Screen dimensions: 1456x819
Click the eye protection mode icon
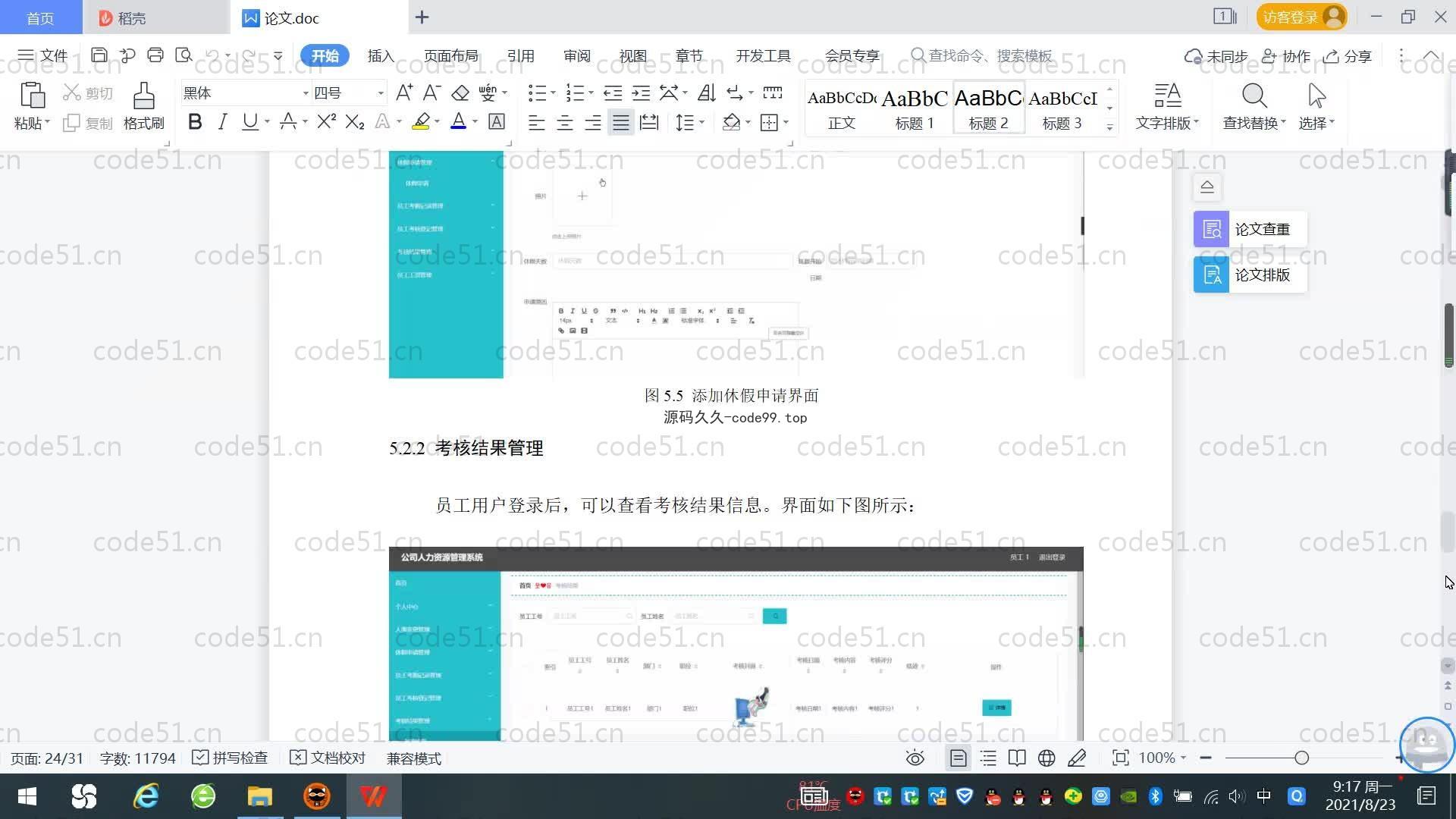pos(915,758)
